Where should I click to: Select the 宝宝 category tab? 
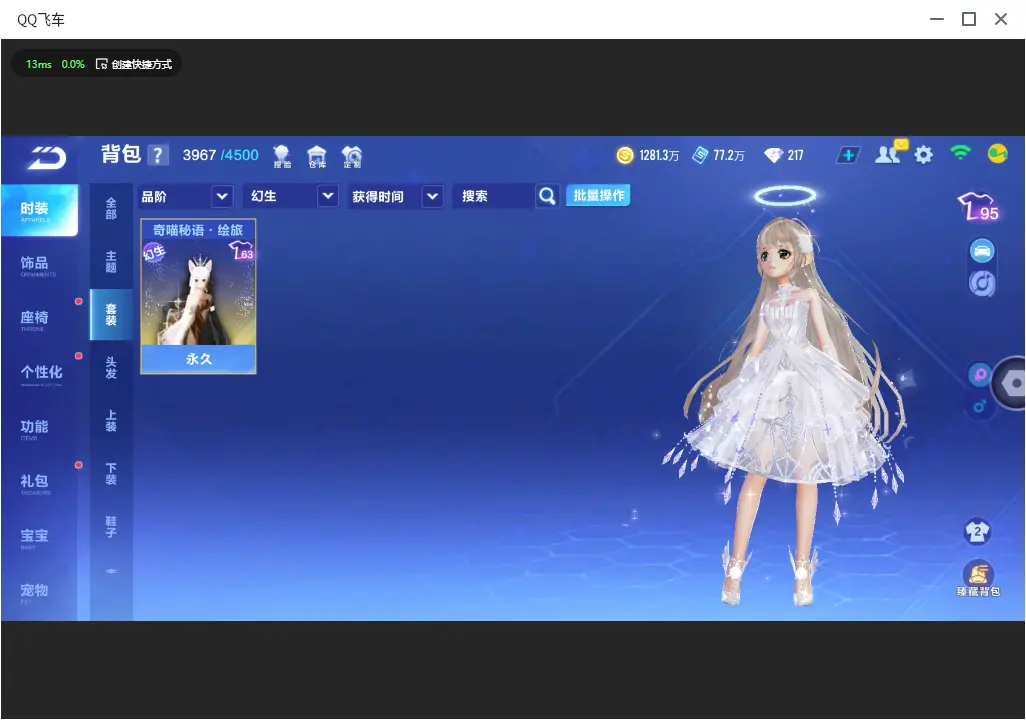pyautogui.click(x=39, y=537)
